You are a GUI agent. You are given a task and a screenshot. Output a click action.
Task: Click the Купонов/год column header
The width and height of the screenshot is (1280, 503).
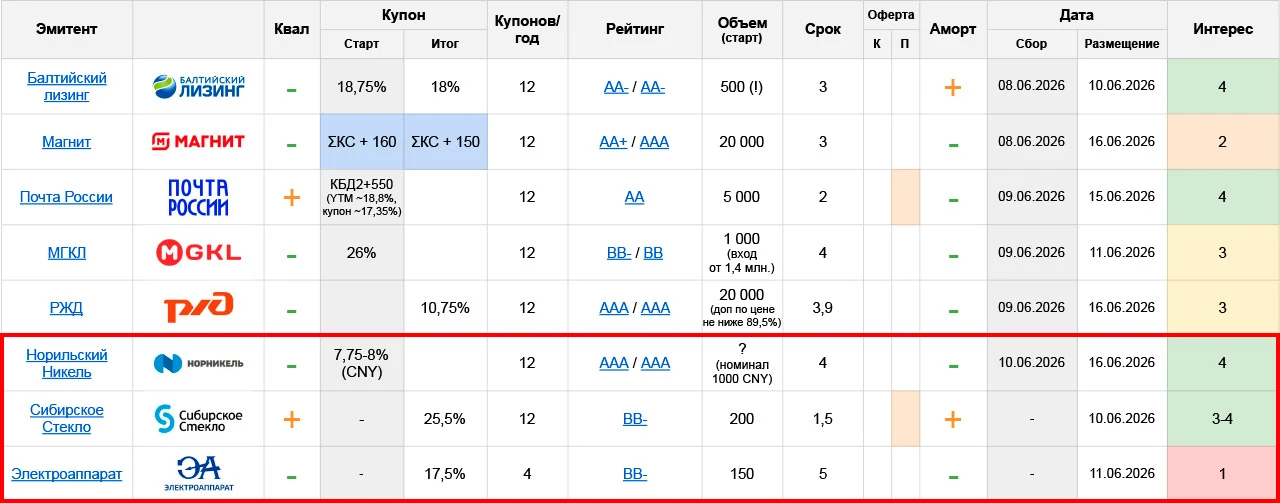tap(527, 29)
